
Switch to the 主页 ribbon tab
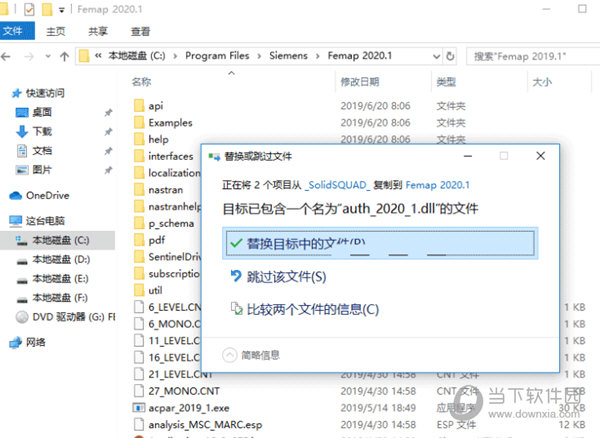pyautogui.click(x=56, y=31)
